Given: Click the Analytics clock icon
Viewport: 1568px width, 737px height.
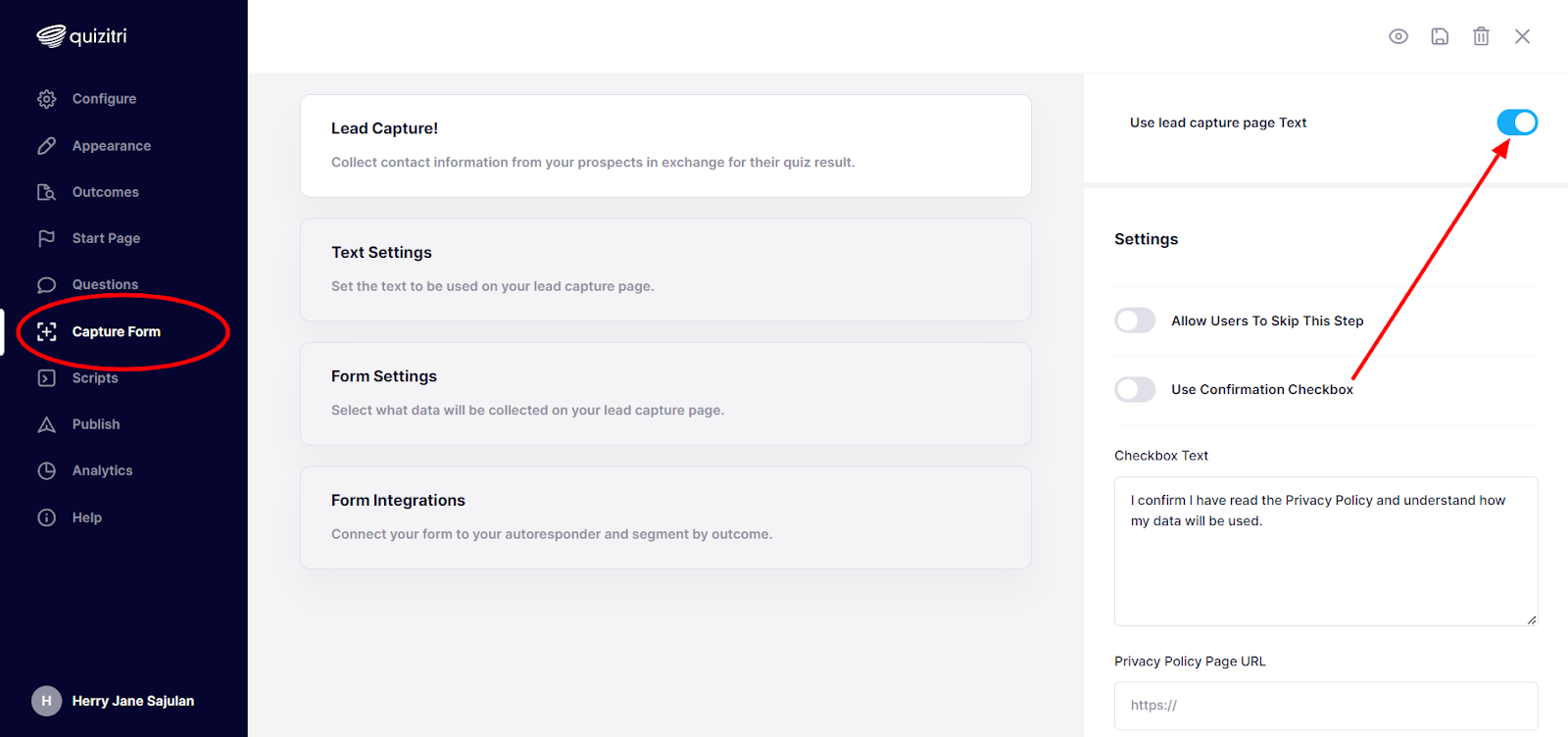Looking at the screenshot, I should pyautogui.click(x=46, y=470).
